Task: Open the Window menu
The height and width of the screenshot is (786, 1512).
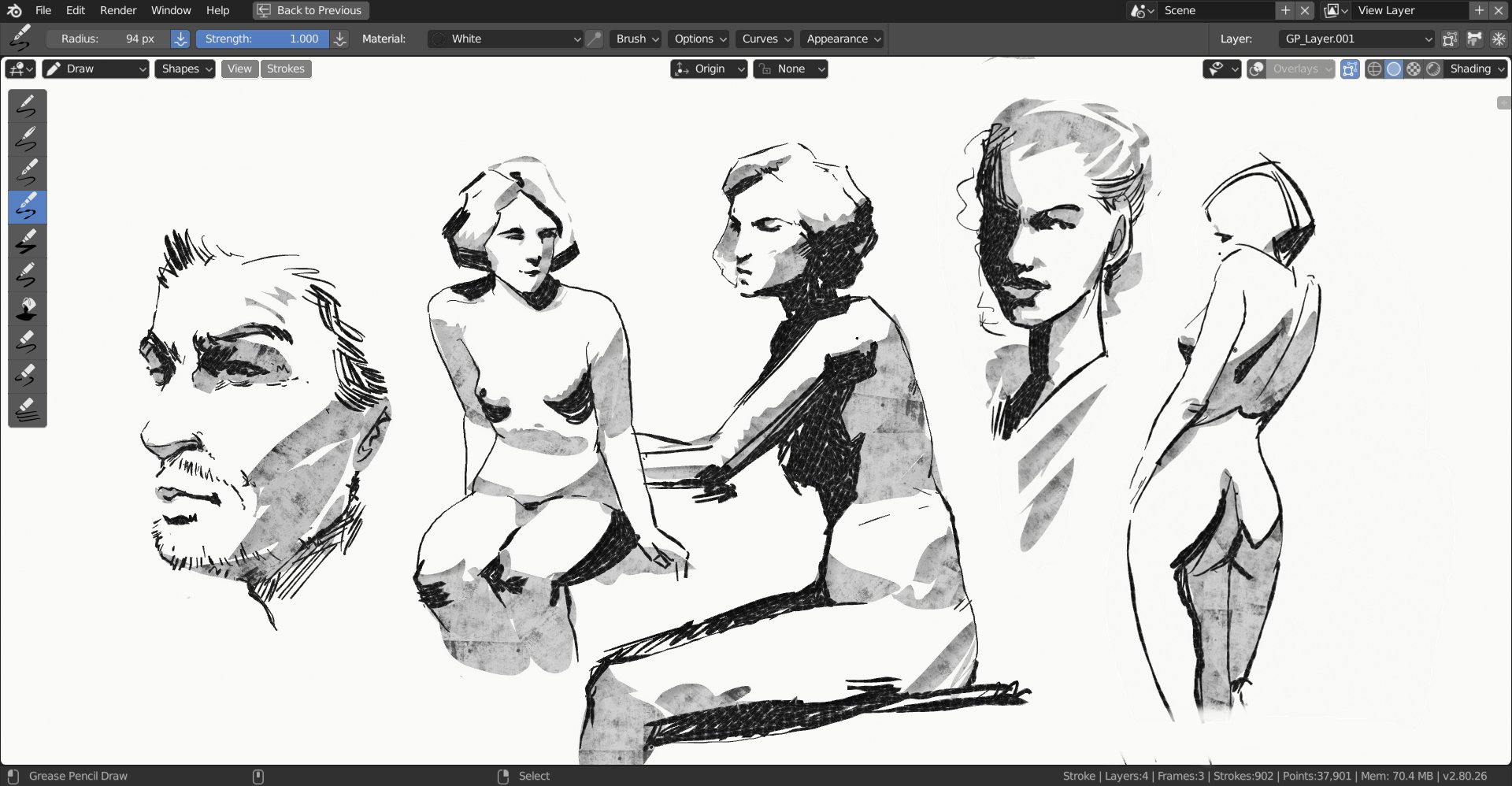Action: [171, 10]
